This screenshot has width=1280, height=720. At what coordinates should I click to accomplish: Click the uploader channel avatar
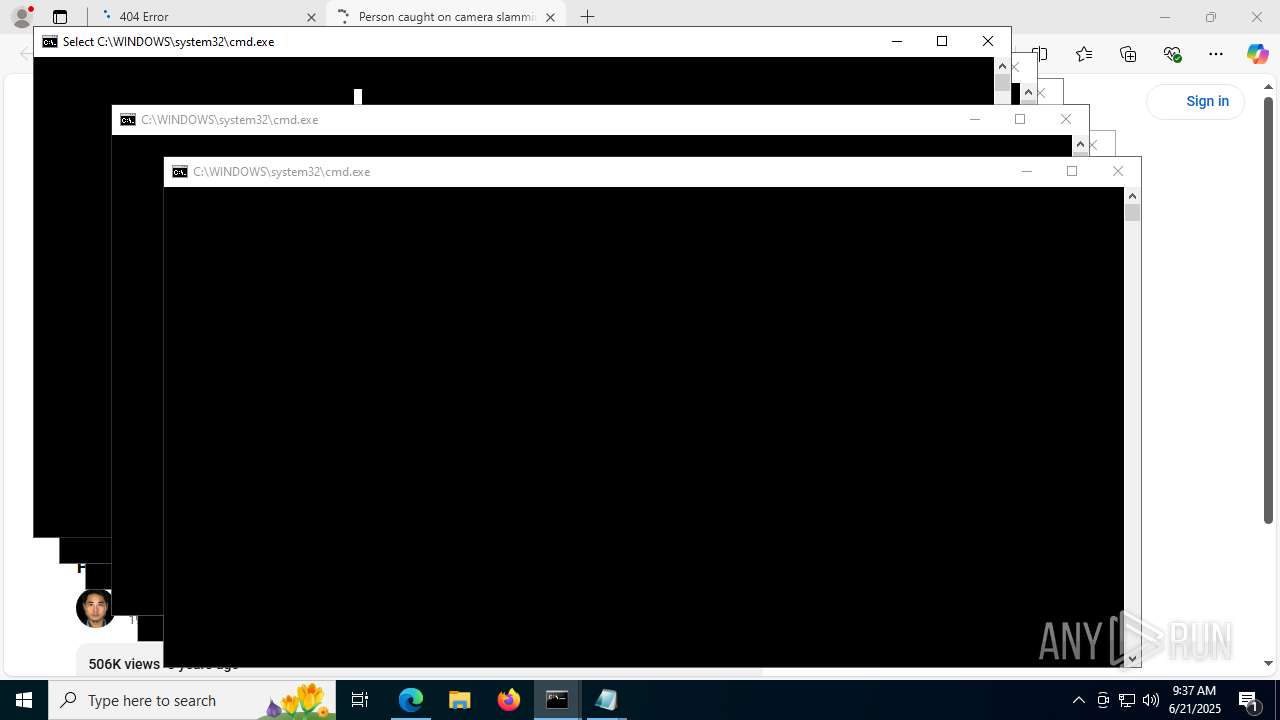click(95, 608)
